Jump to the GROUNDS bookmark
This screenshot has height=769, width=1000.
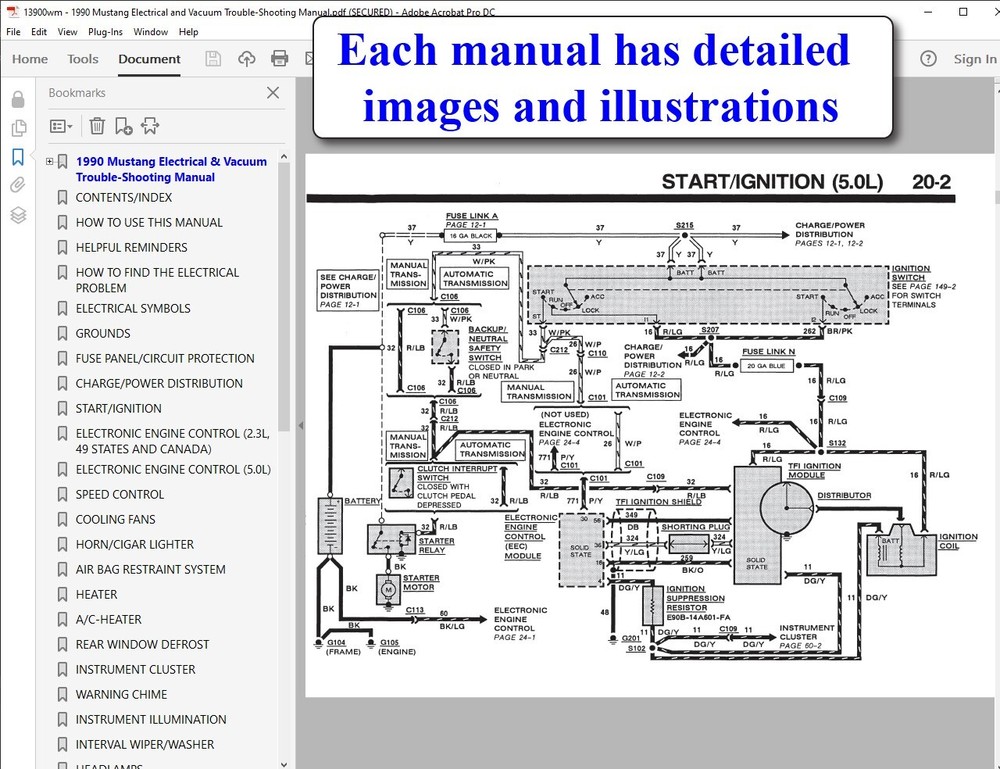[103, 333]
